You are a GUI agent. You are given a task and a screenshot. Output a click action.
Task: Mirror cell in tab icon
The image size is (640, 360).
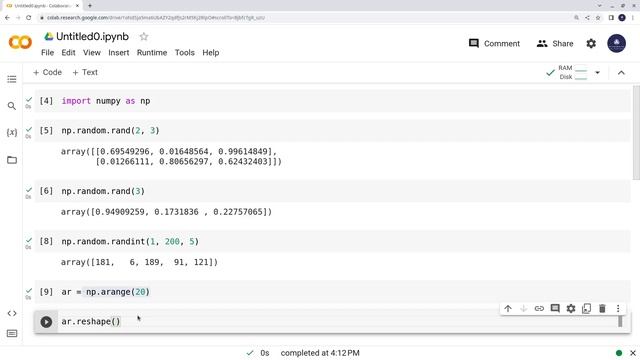pos(587,309)
